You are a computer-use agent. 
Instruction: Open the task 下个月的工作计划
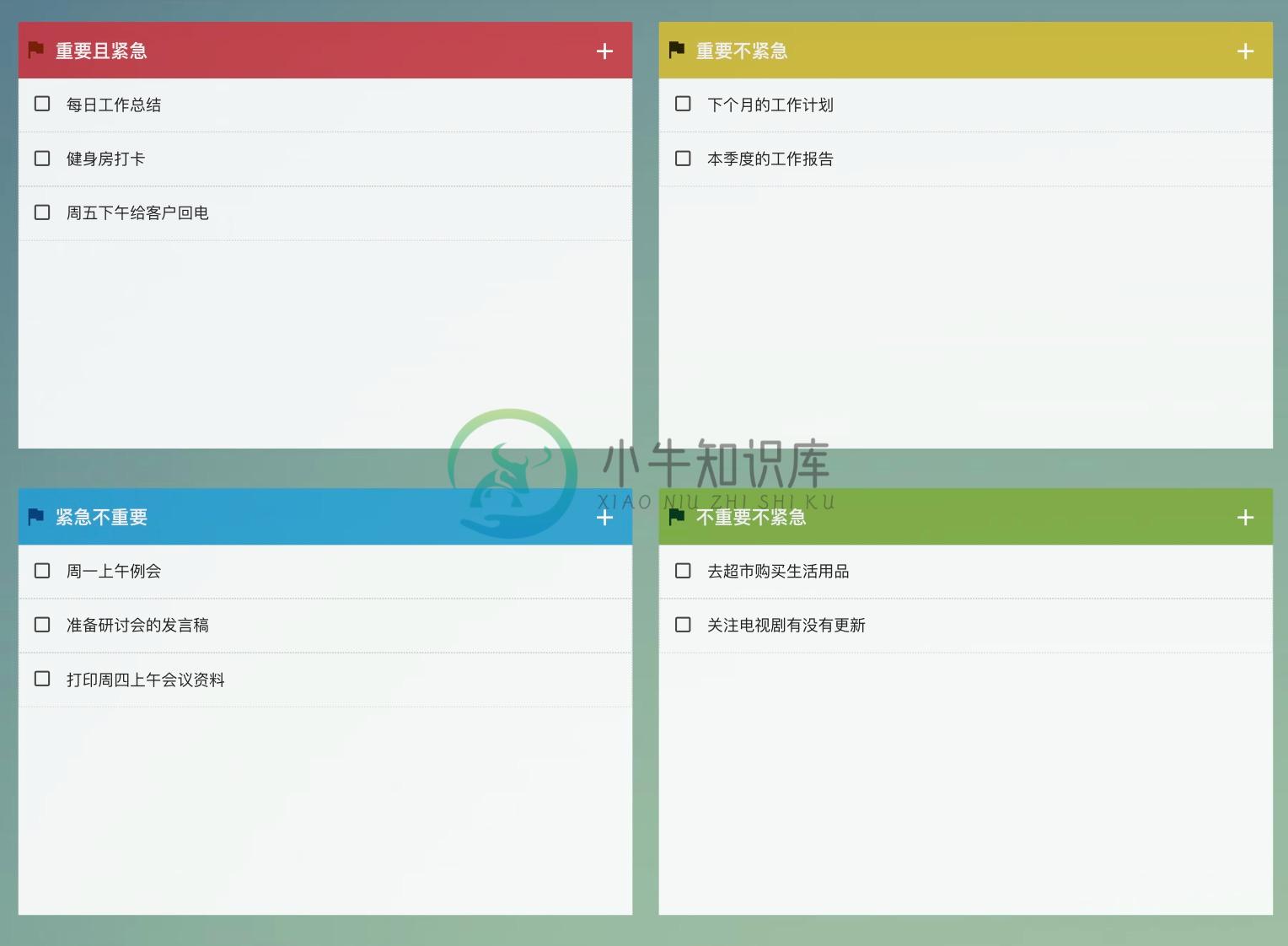[x=770, y=105]
